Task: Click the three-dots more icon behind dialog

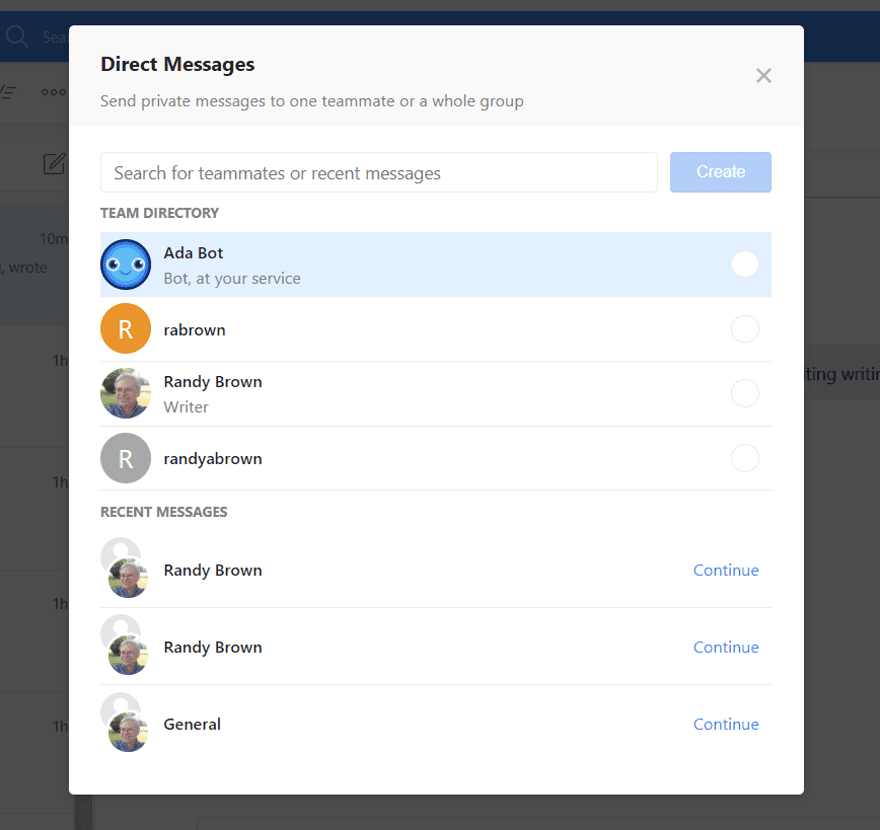Action: (x=54, y=92)
